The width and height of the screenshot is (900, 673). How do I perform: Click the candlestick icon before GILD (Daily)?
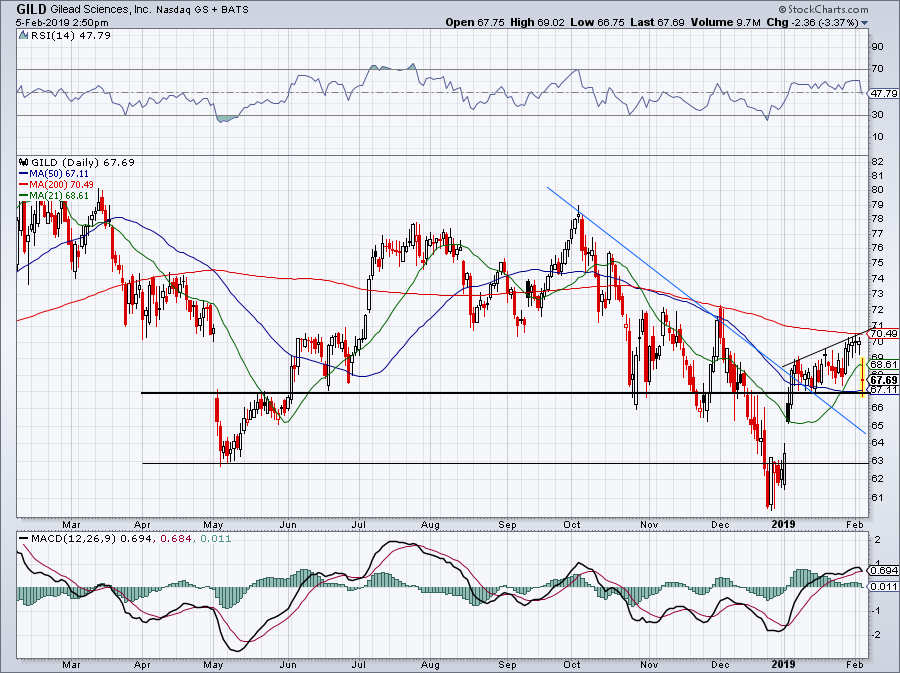point(24,162)
